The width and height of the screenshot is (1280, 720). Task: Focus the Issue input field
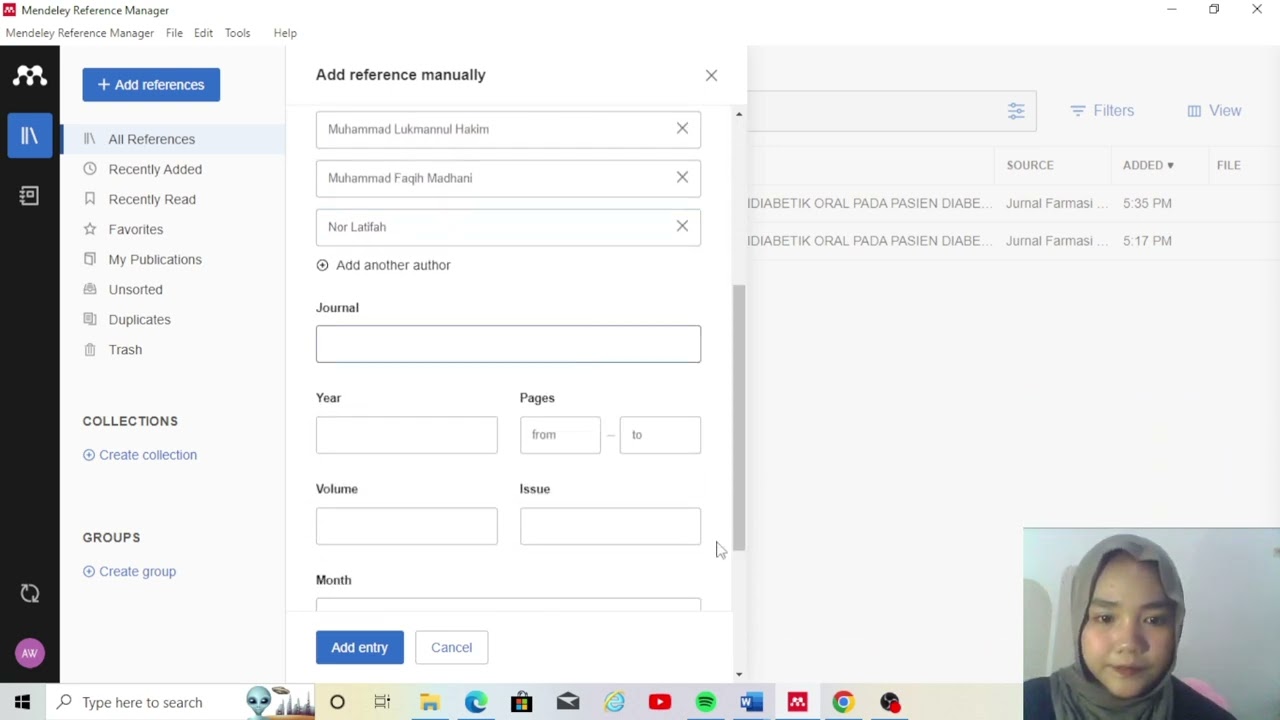[x=610, y=526]
